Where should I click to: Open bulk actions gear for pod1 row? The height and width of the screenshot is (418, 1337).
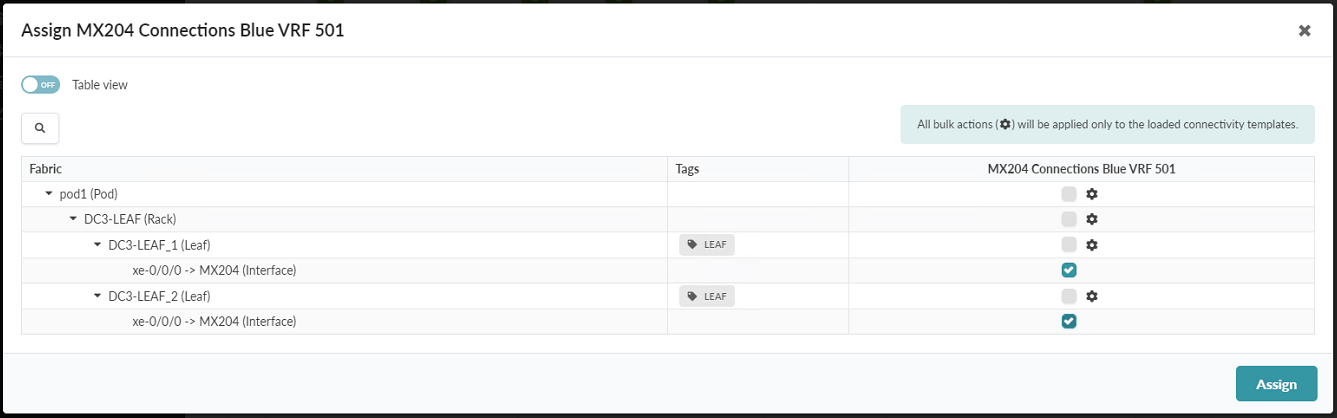(x=1092, y=194)
